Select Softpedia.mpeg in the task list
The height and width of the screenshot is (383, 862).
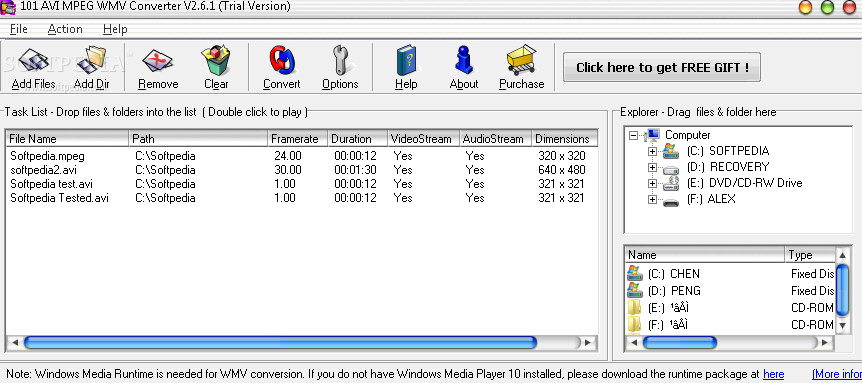click(x=47, y=156)
